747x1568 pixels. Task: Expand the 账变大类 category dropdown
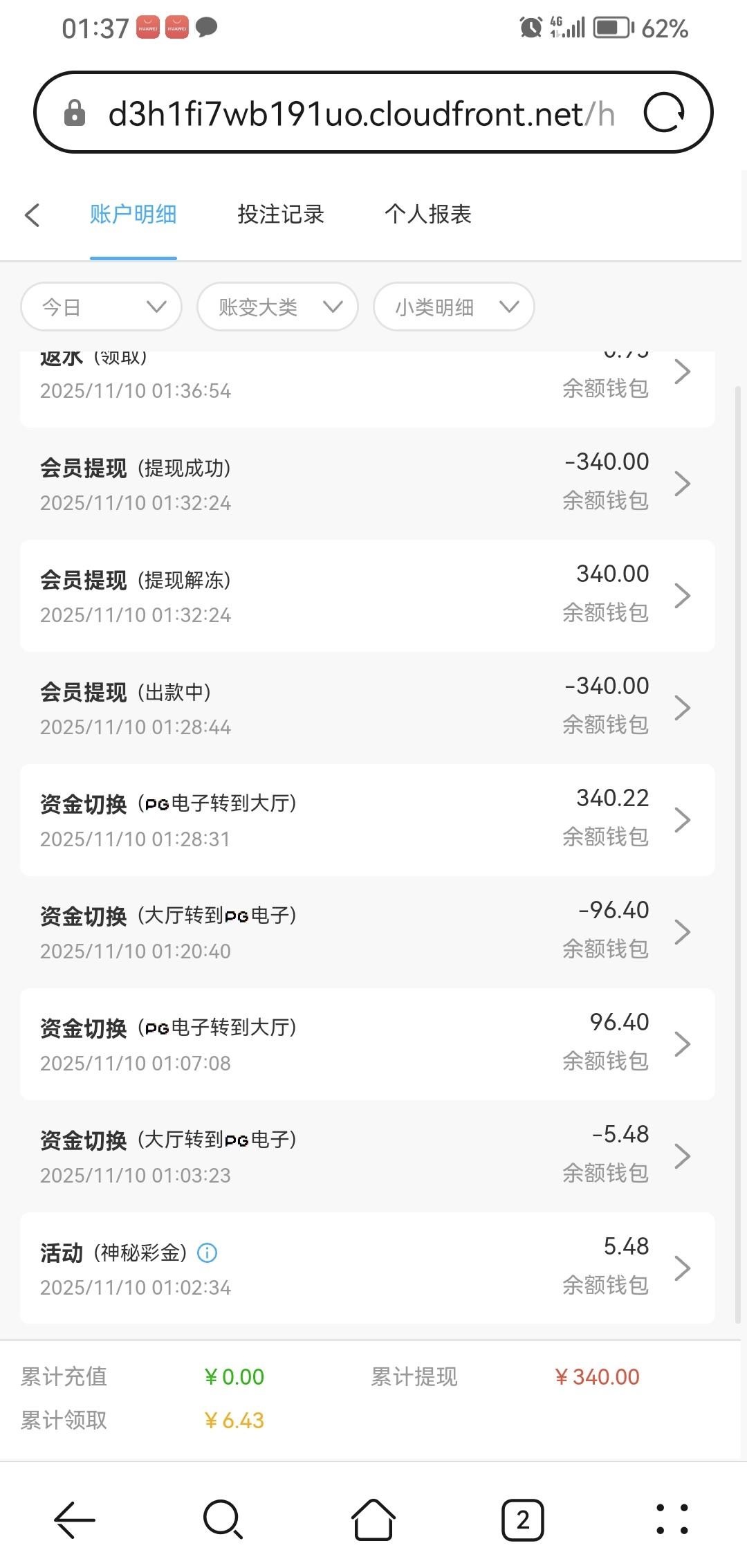click(x=277, y=307)
